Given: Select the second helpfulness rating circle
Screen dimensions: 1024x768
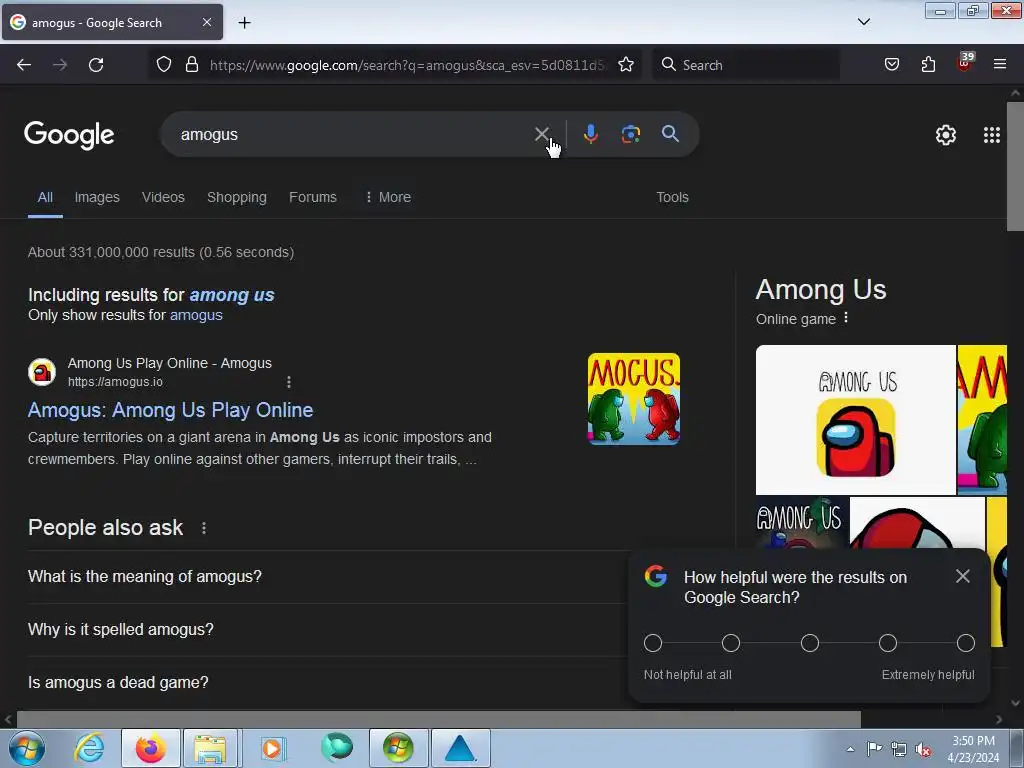Looking at the screenshot, I should [731, 643].
